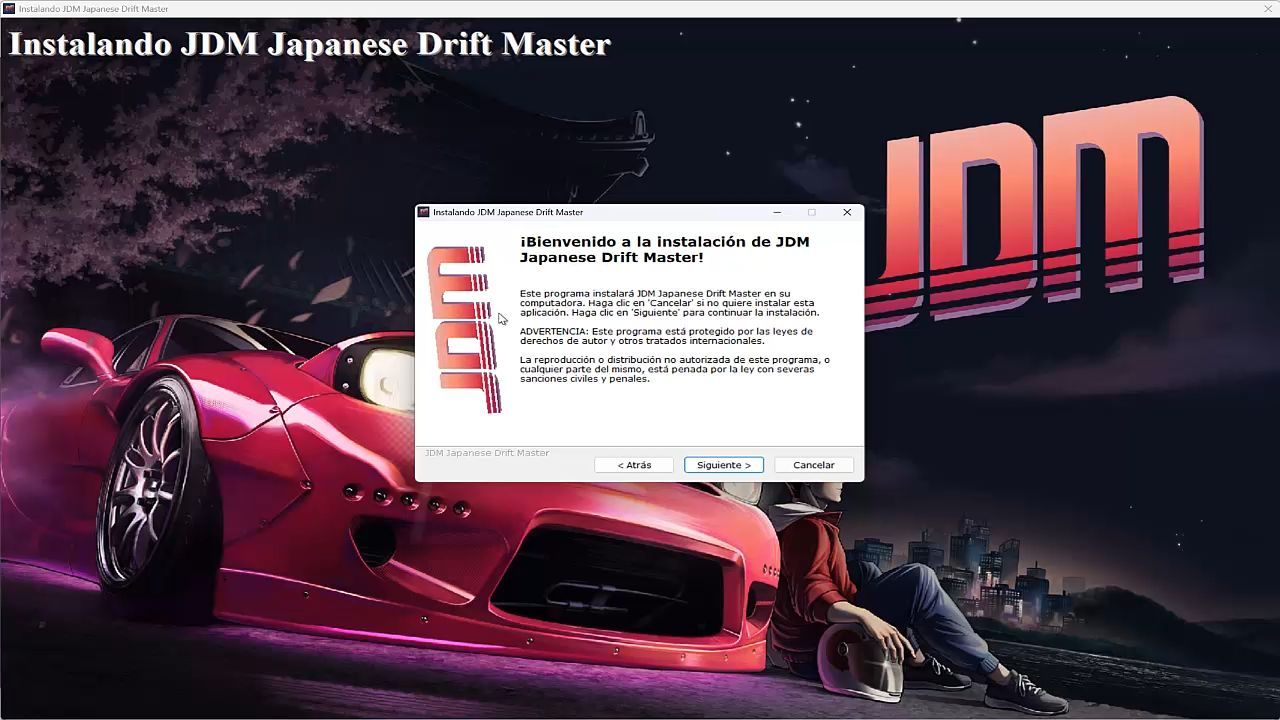Go back with the < Atrás button
The width and height of the screenshot is (1280, 720).
(634, 465)
